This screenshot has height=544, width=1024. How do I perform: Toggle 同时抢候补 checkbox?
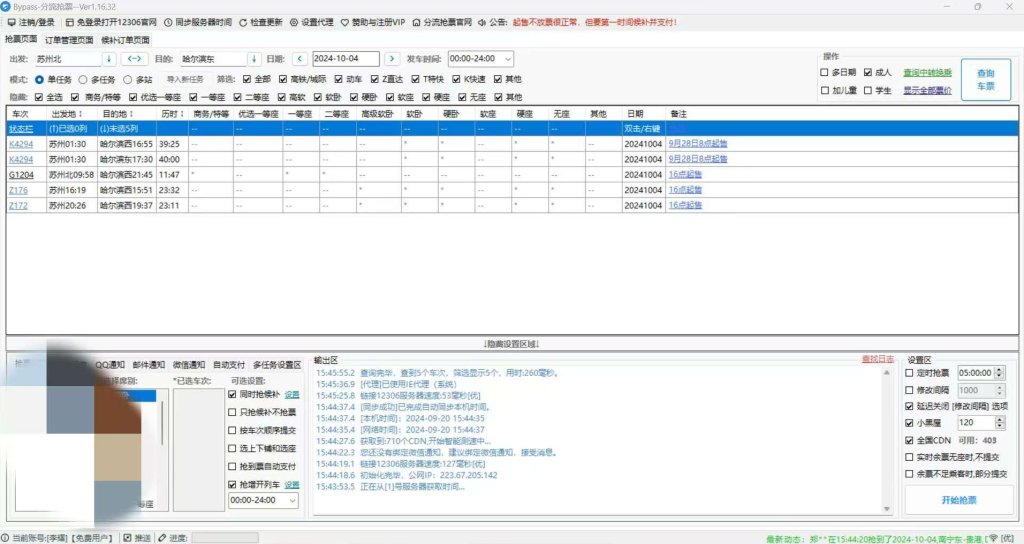[x=232, y=394]
